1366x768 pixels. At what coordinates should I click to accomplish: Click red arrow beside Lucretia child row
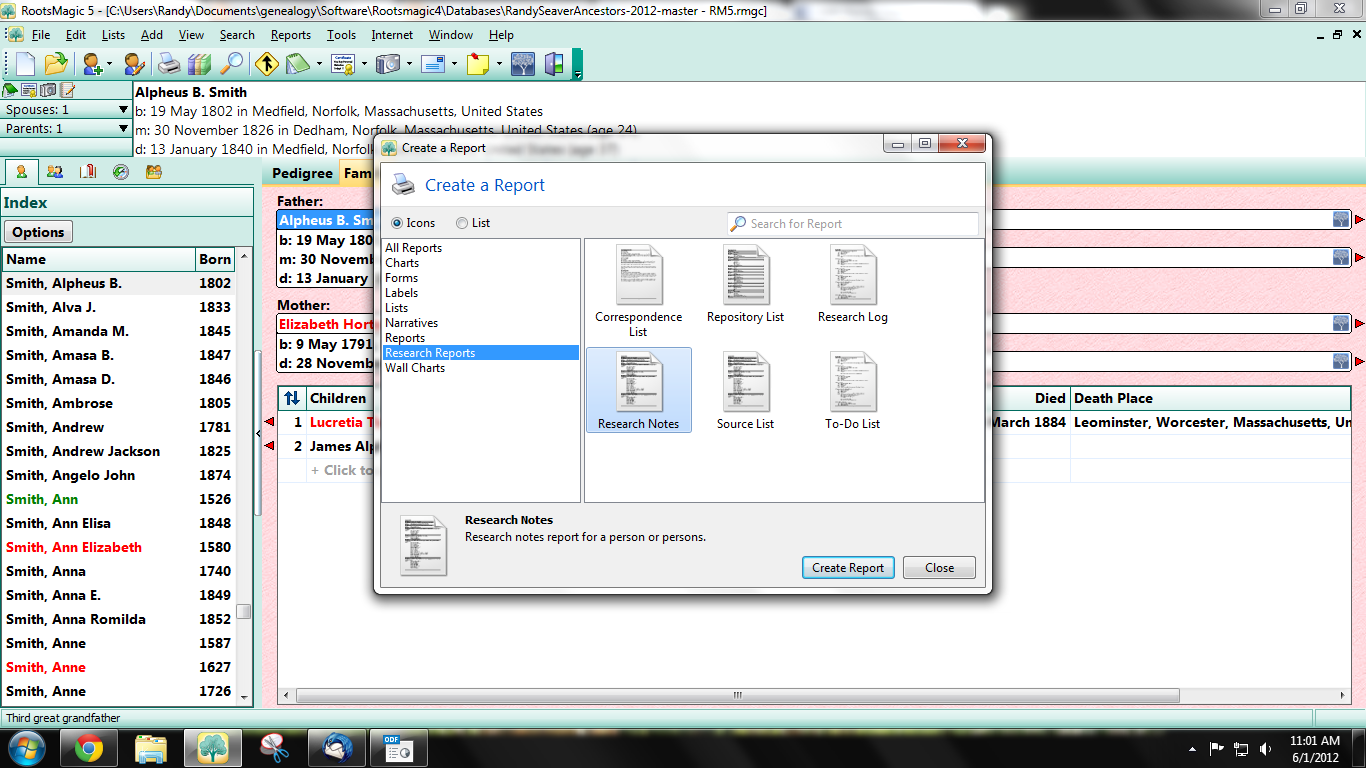pyautogui.click(x=269, y=422)
